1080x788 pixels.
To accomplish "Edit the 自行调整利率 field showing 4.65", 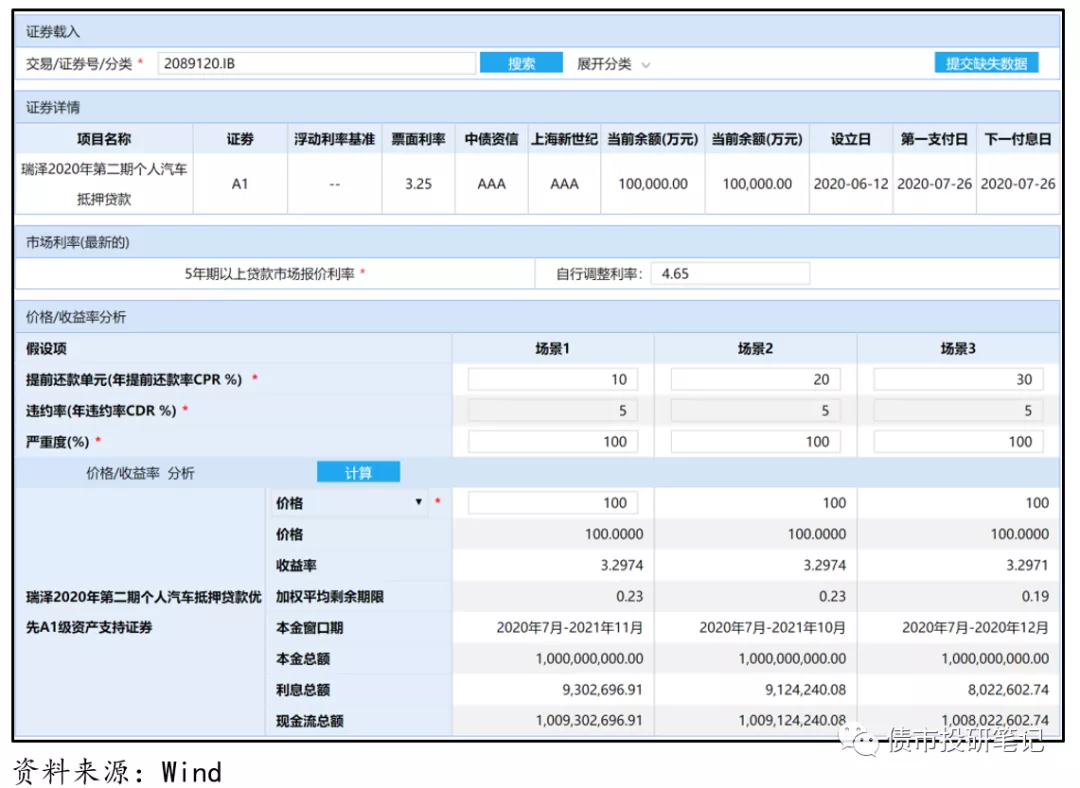I will pyautogui.click(x=730, y=273).
